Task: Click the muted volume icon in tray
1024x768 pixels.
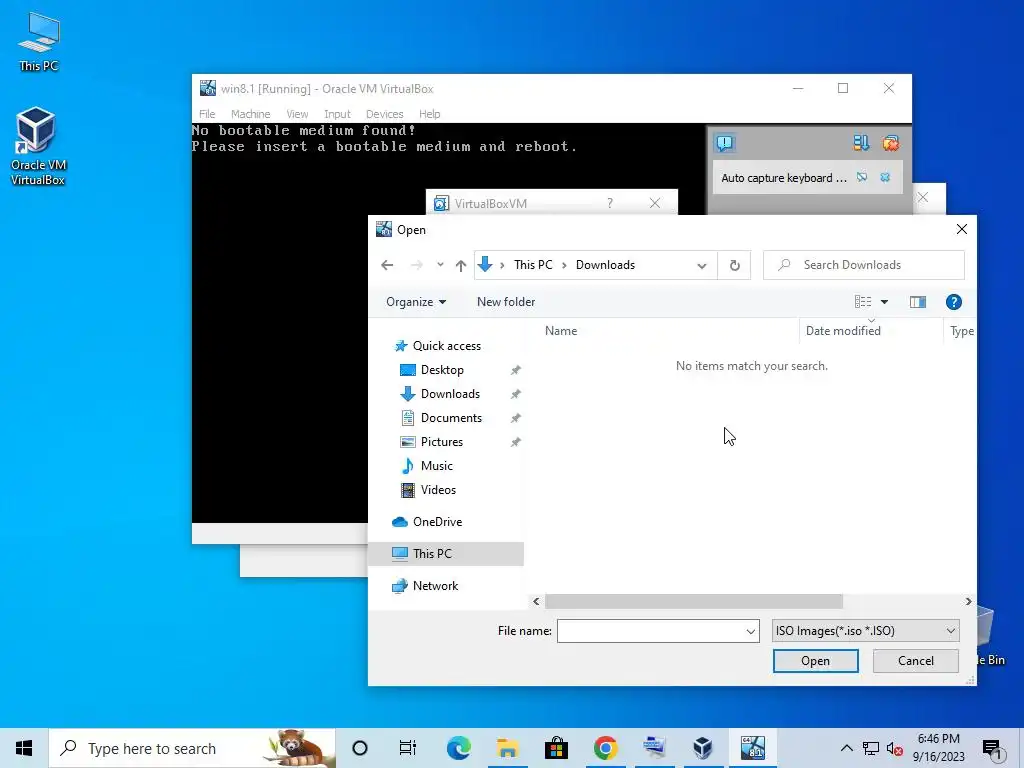Action: pos(894,748)
